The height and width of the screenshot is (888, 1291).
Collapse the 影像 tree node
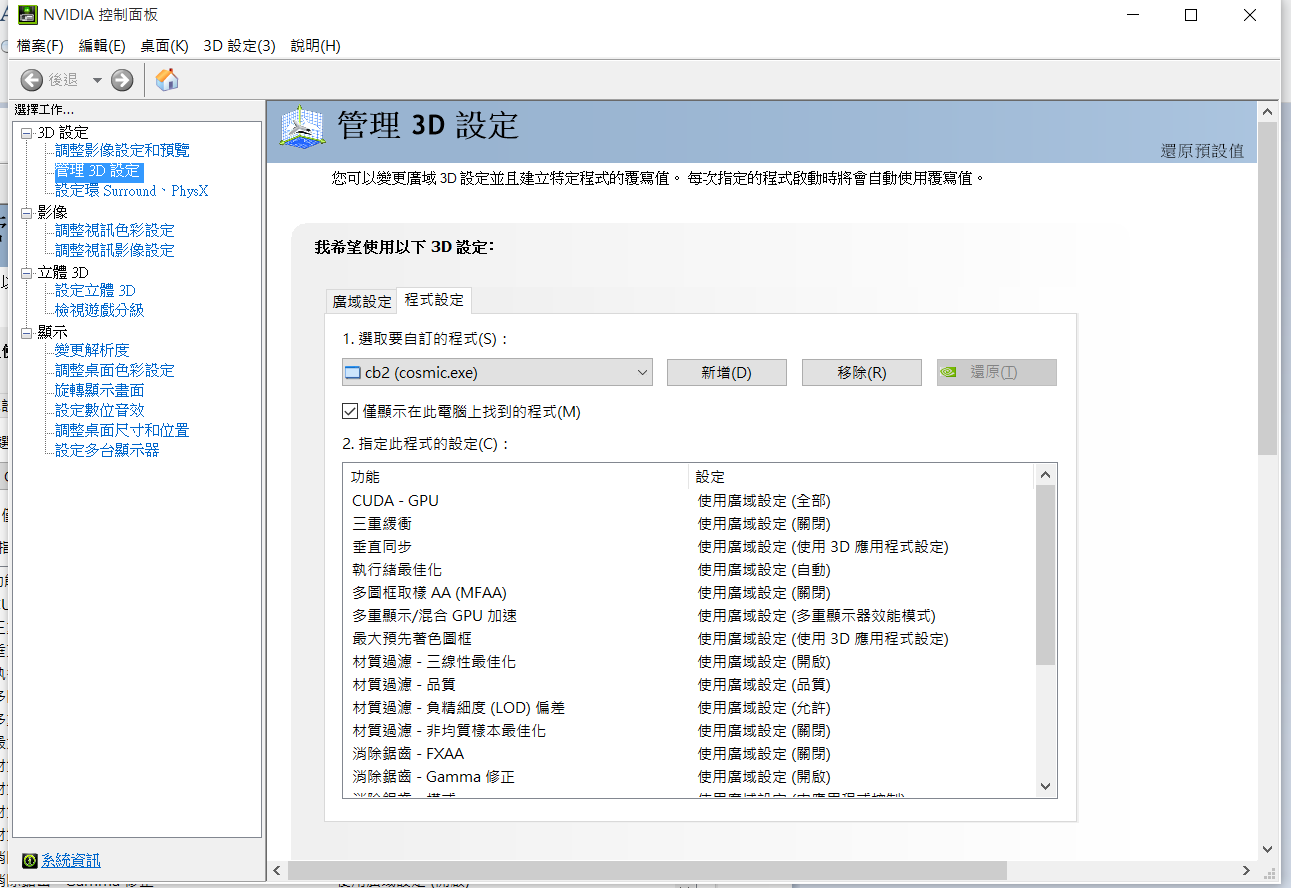point(27,212)
